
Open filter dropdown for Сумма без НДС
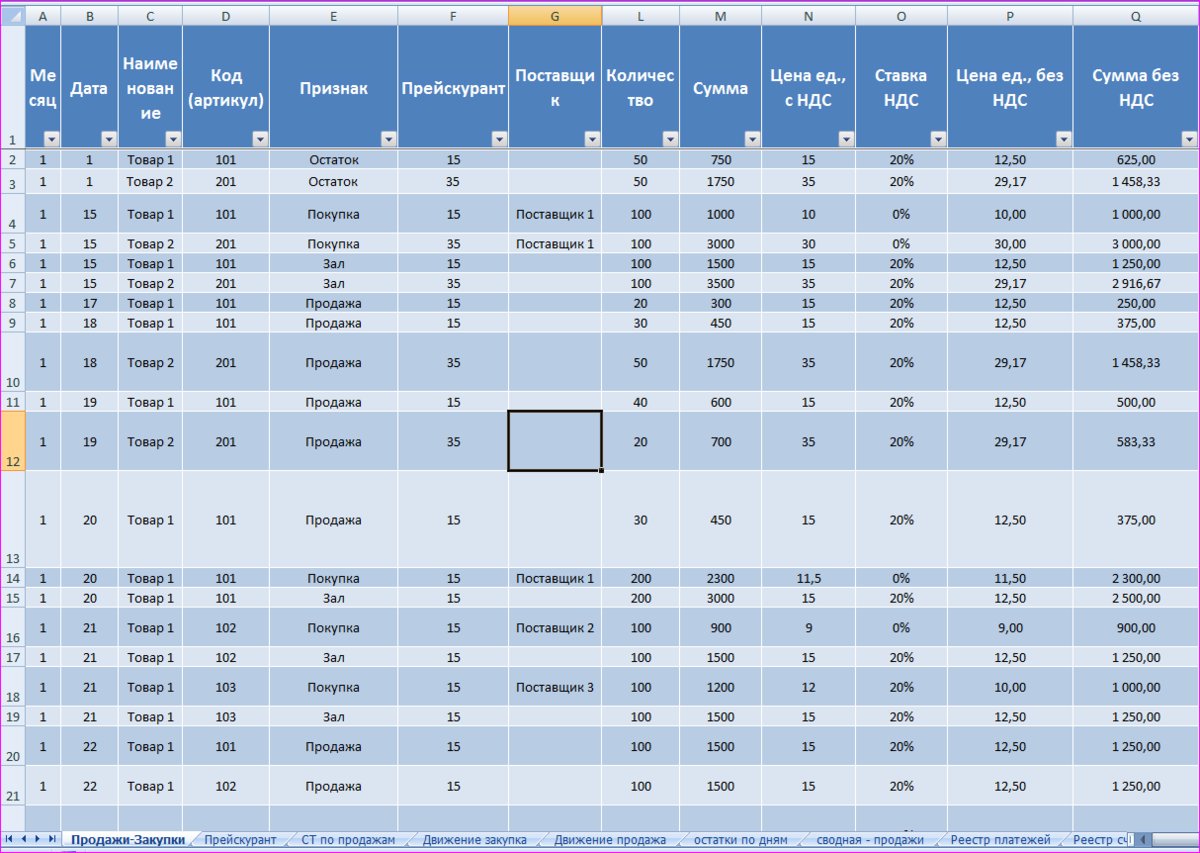tap(1189, 140)
